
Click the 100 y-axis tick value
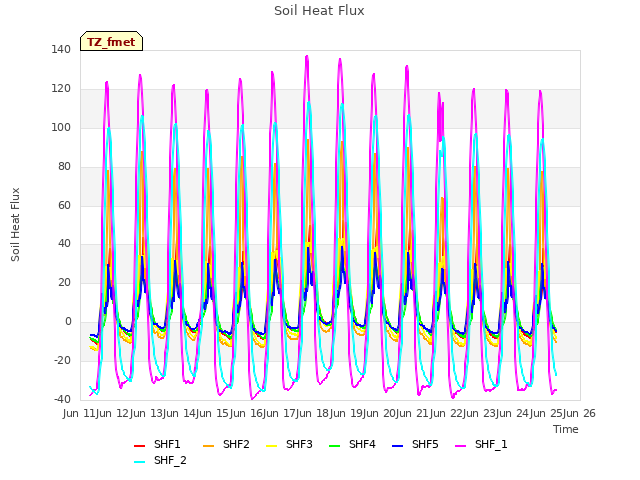[x=61, y=127]
